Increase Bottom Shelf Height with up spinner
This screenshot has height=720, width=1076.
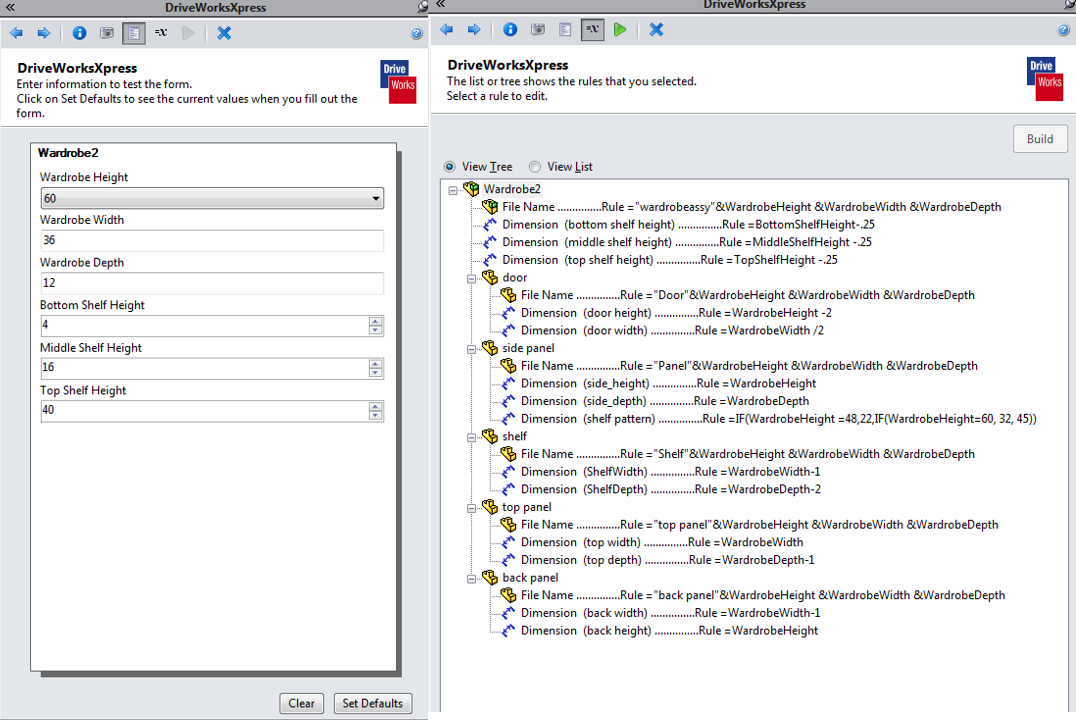point(375,321)
